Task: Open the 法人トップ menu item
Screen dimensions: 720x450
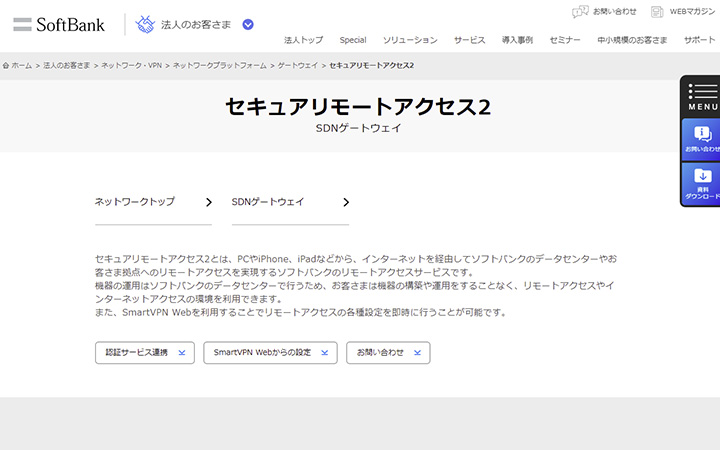Action: click(x=304, y=40)
